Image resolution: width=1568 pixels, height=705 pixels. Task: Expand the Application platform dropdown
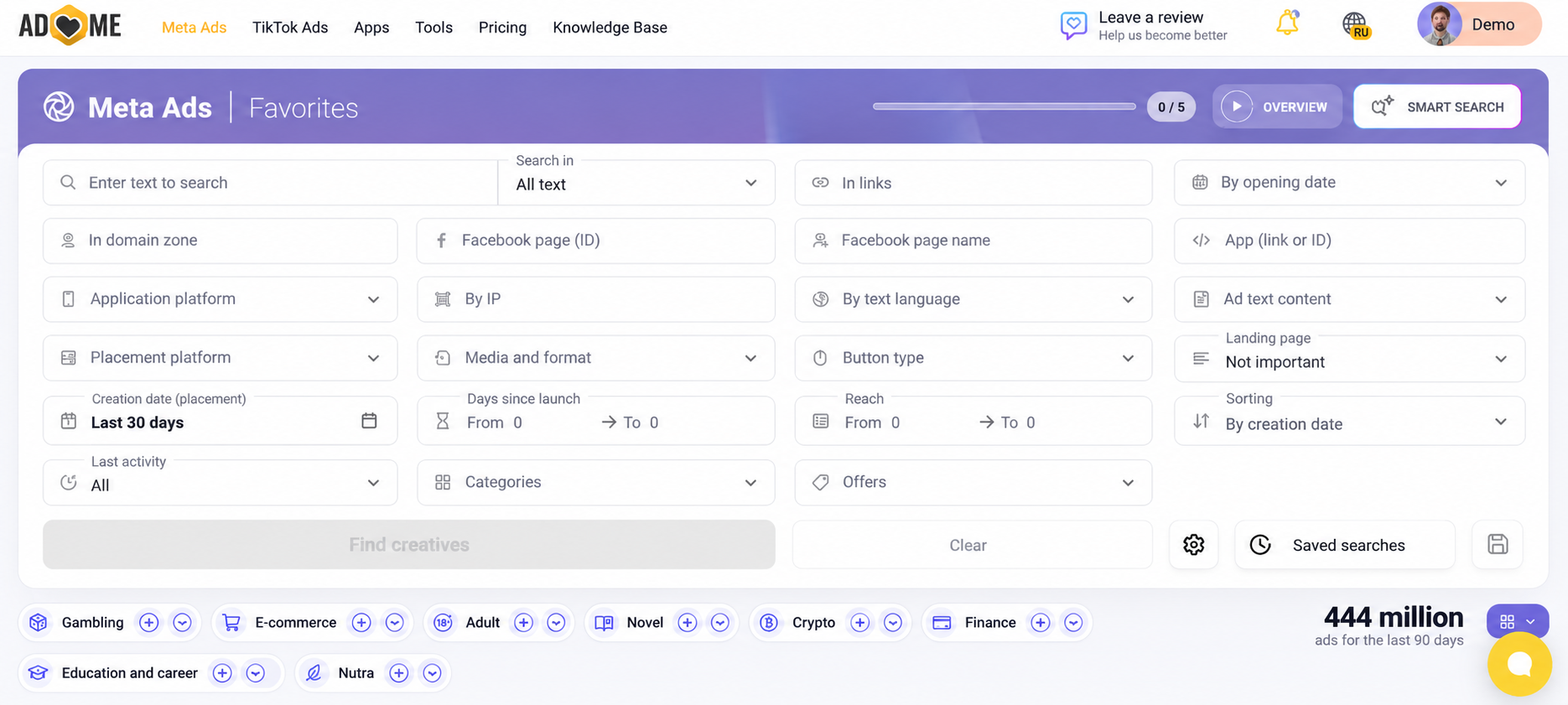221,299
